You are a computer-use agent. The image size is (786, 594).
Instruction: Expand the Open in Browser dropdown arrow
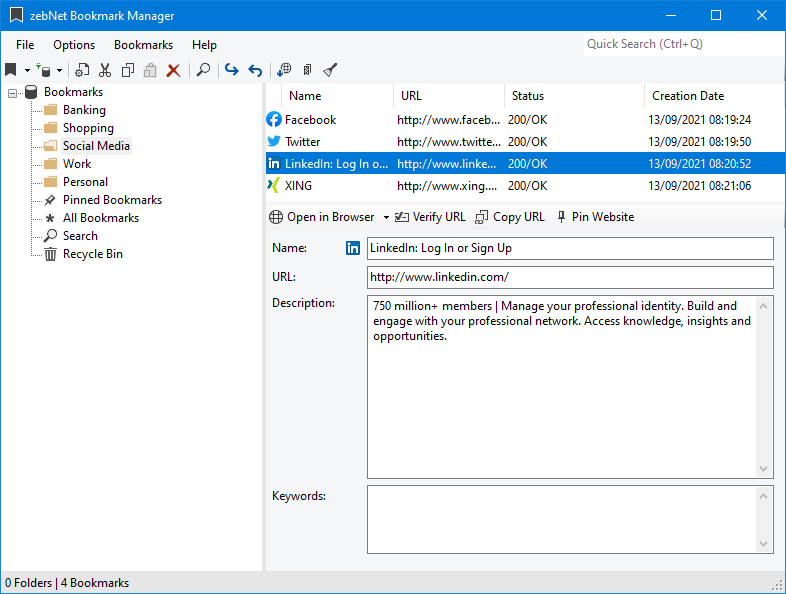pos(386,217)
